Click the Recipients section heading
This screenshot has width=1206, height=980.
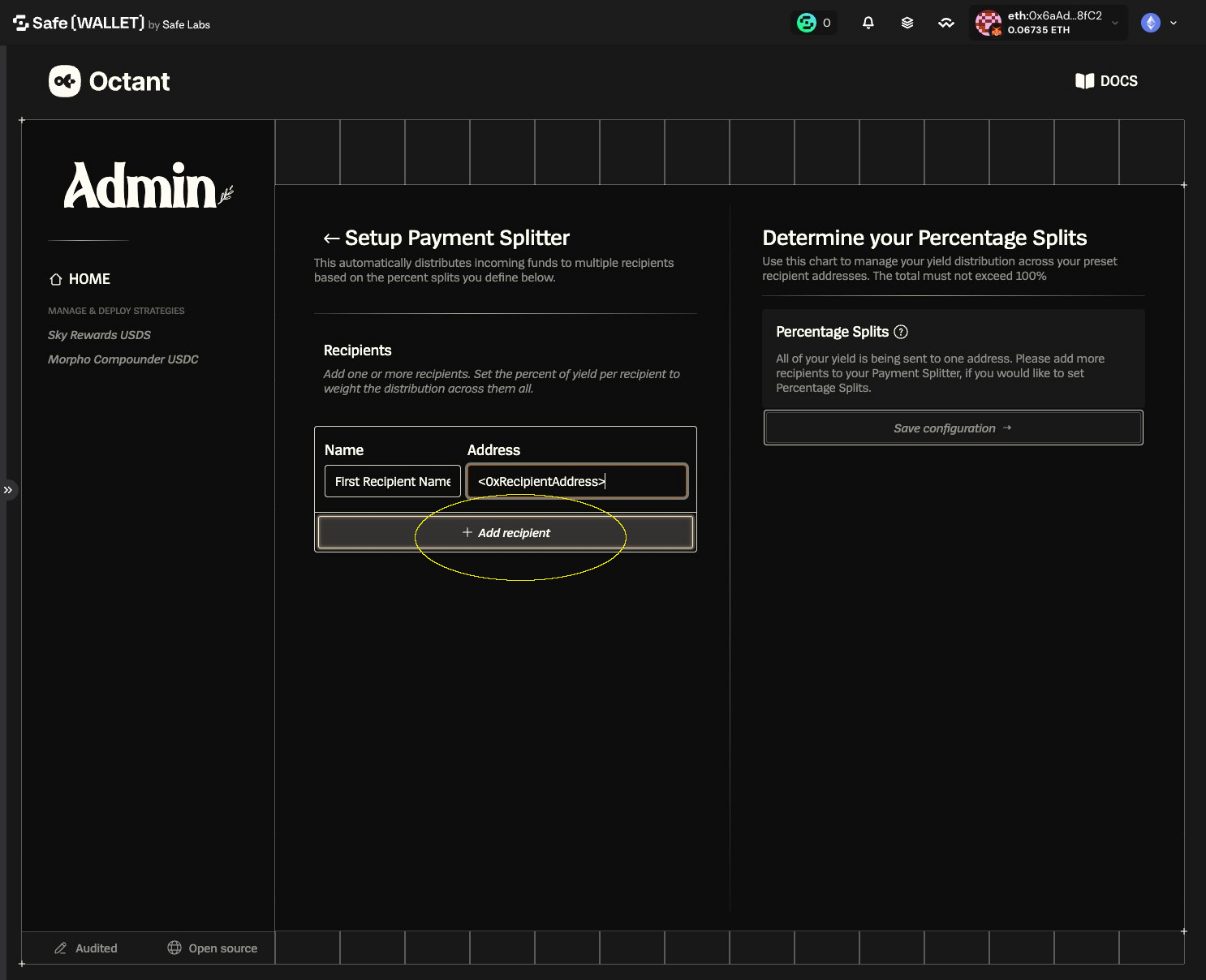(x=358, y=350)
